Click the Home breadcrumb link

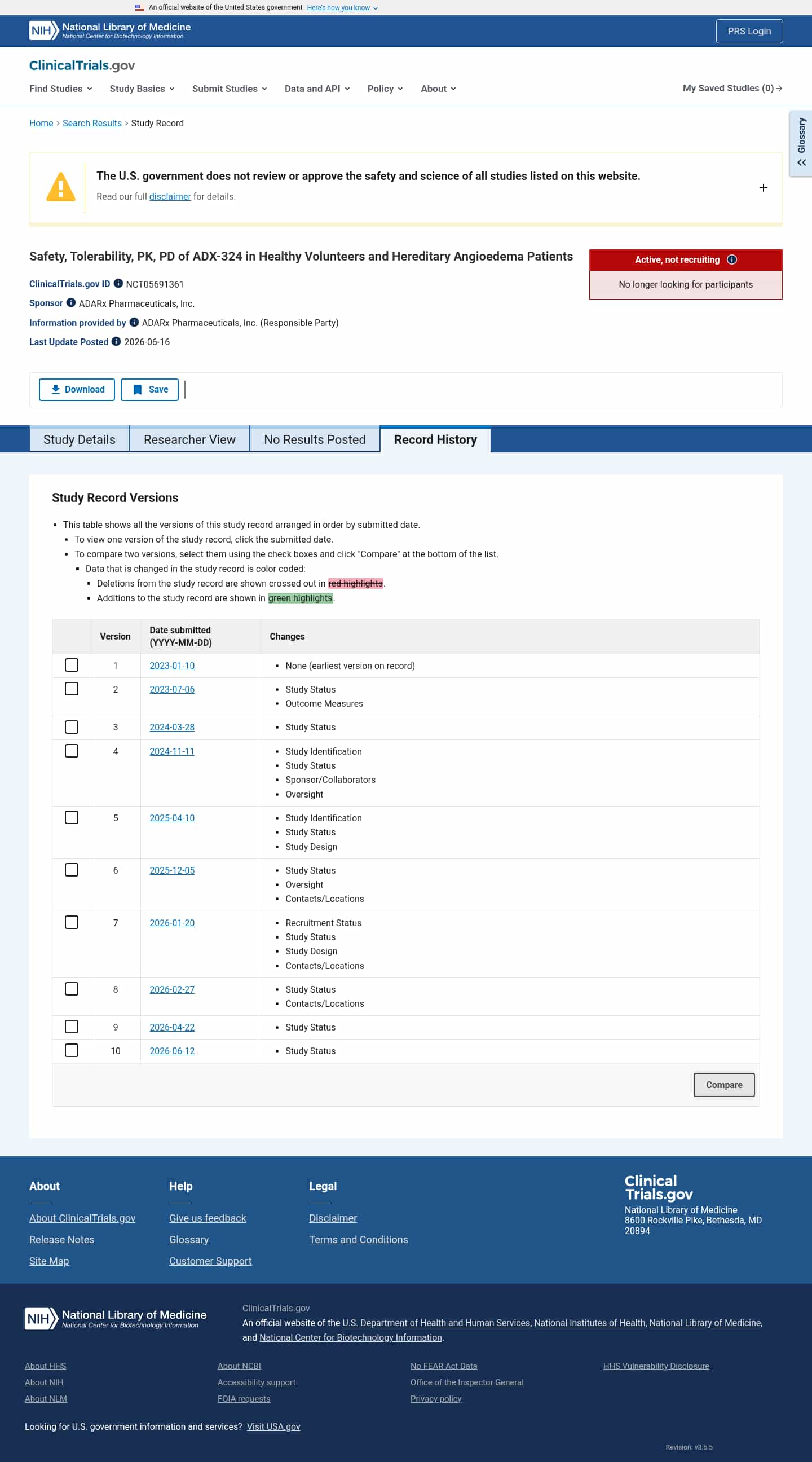pos(41,123)
